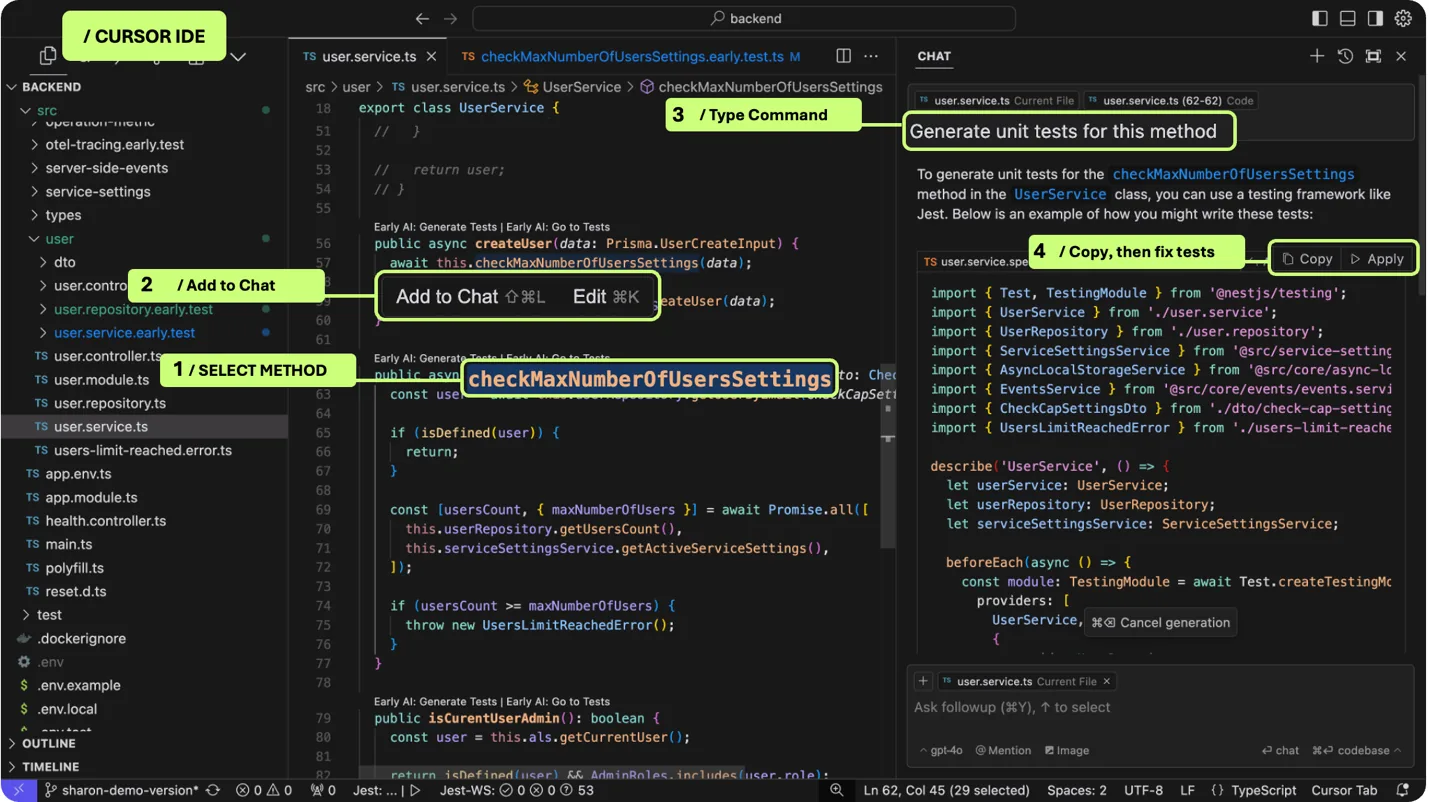
Task: Expand the server-side-events folder
Action: click(106, 168)
